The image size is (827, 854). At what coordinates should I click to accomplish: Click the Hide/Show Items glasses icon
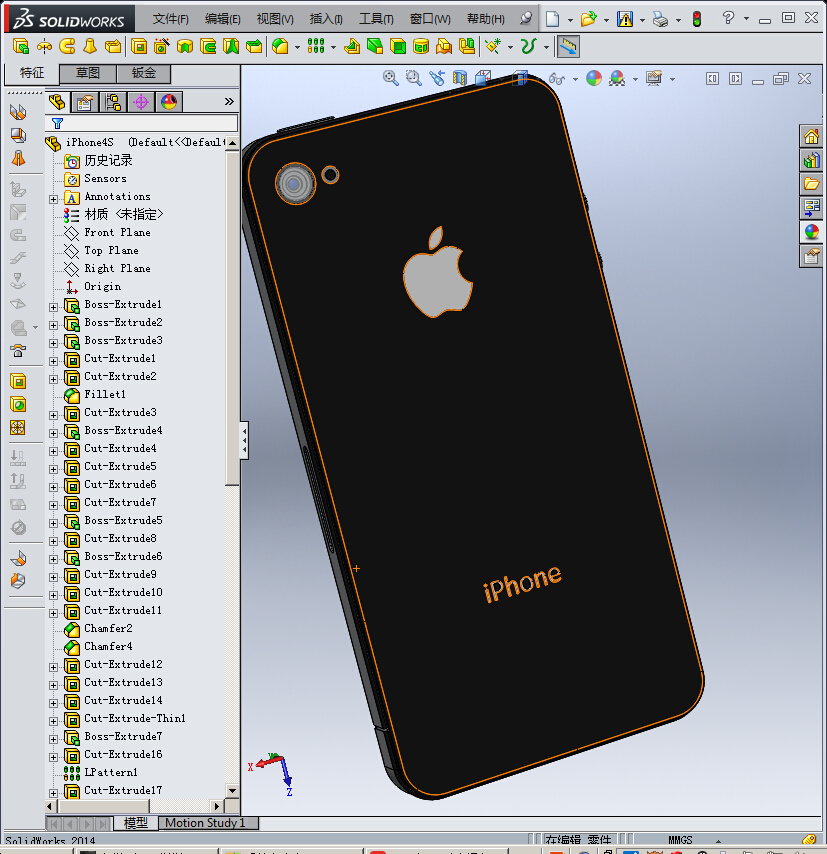tap(557, 78)
